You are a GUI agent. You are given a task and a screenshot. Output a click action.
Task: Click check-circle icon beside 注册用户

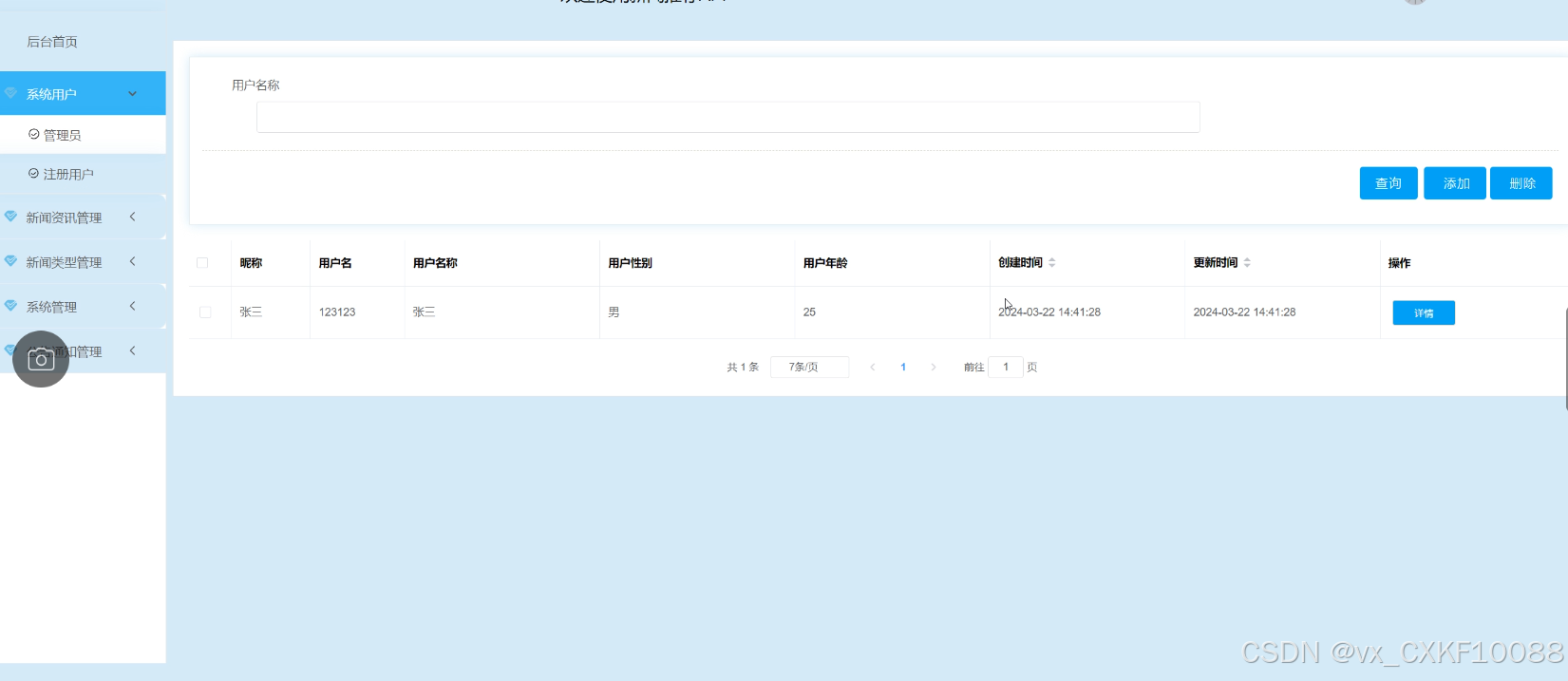pyautogui.click(x=34, y=174)
